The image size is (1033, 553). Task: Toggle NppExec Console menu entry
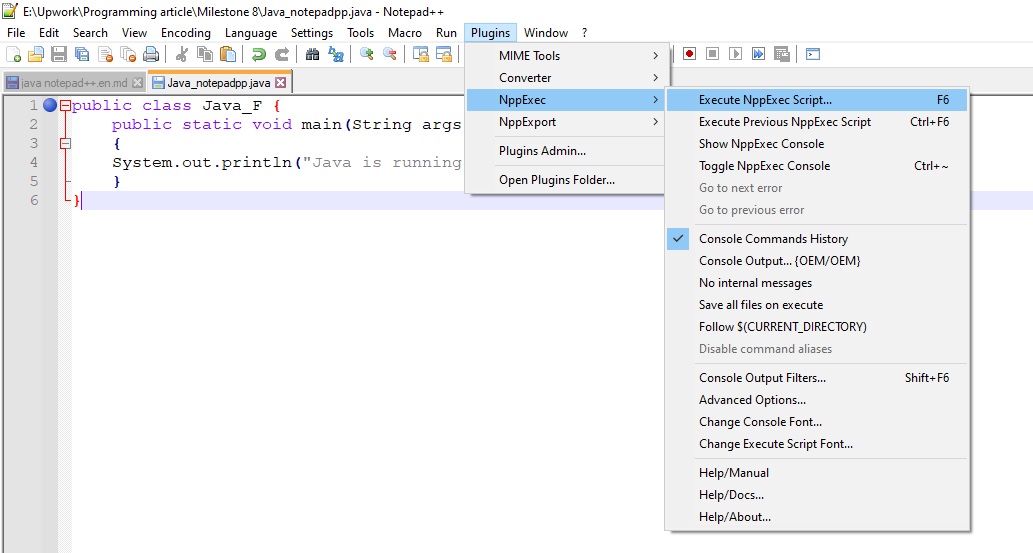coord(817,166)
